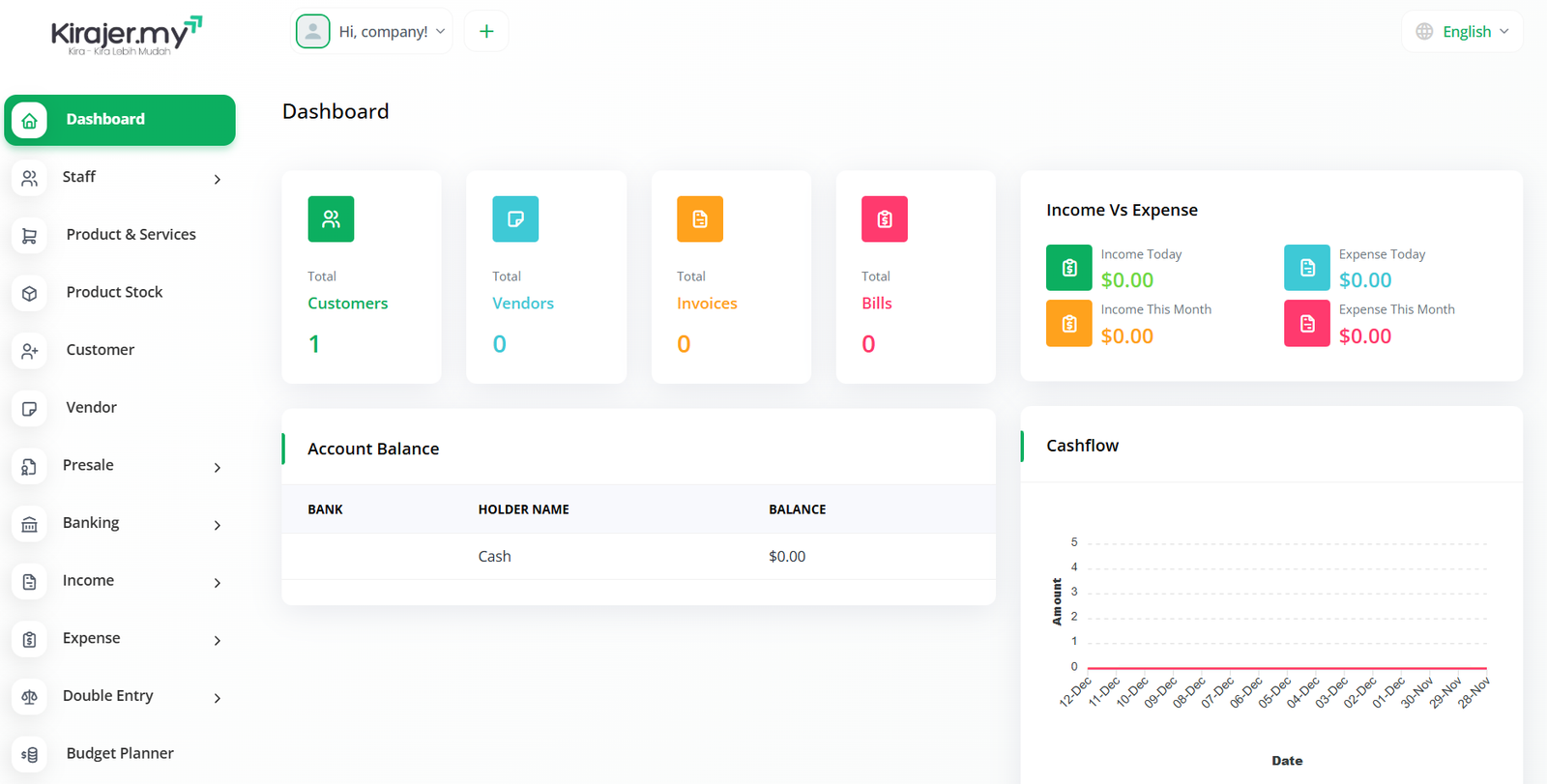The width and height of the screenshot is (1547, 784).
Task: Click the Total Customers green people icon
Action: coord(331,219)
